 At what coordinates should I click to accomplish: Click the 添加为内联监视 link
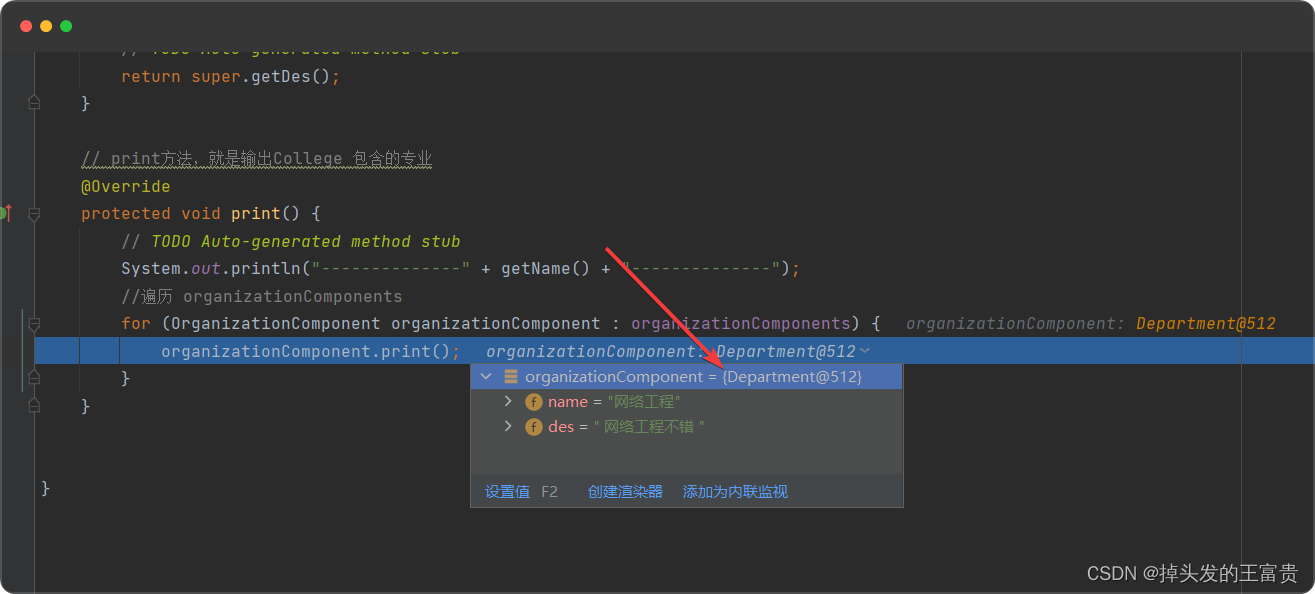(735, 491)
